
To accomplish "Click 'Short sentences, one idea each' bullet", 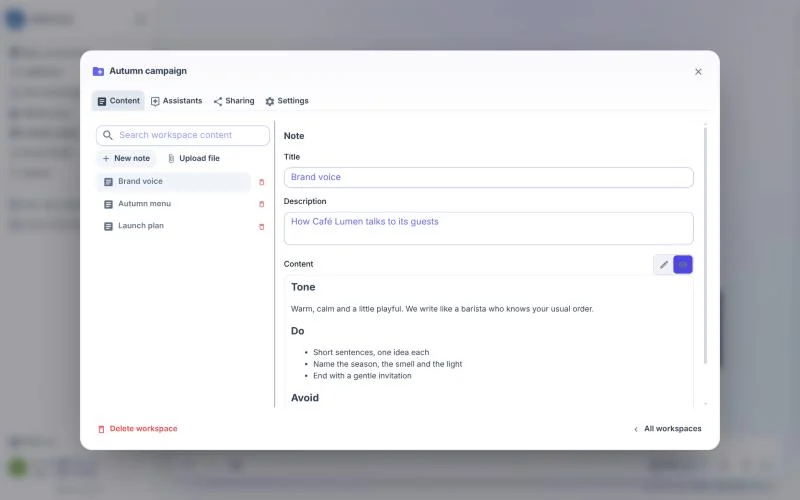I will coord(371,353).
